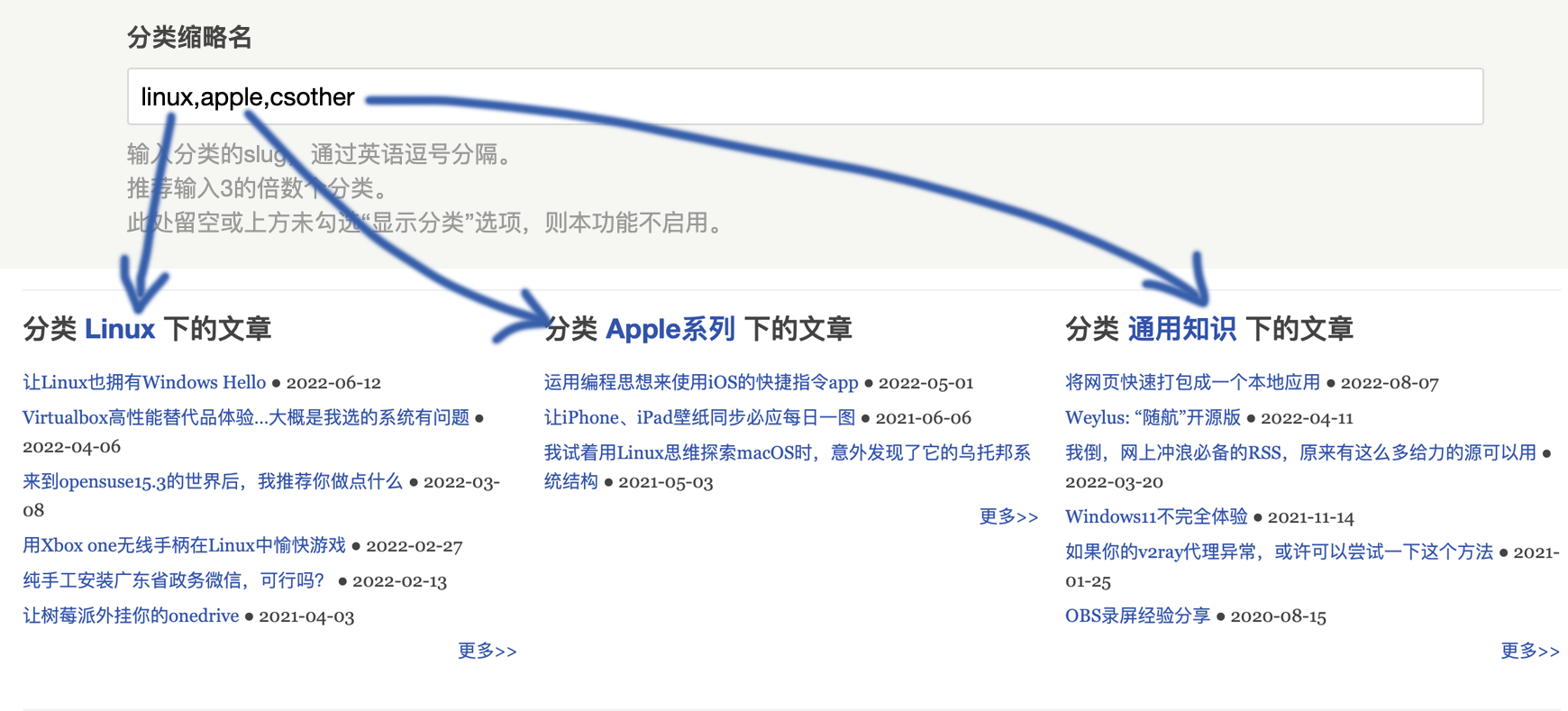Open the Weylus: "随航"开源版 article
The image size is (1568, 711).
coord(1153,417)
